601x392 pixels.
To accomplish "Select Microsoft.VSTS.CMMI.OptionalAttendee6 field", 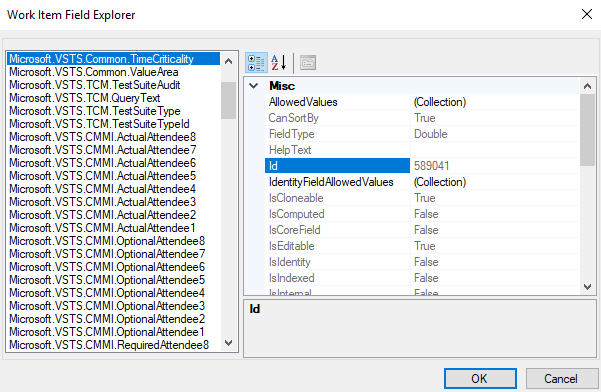I will click(114, 267).
